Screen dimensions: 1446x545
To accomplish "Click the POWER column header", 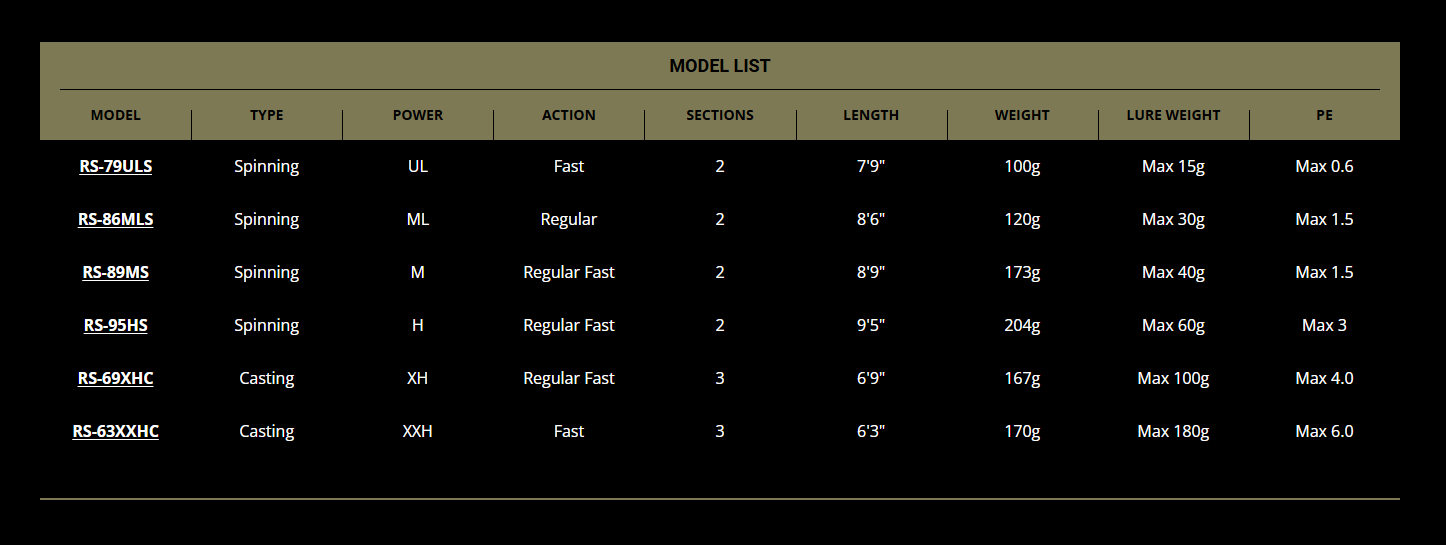I will 418,115.
